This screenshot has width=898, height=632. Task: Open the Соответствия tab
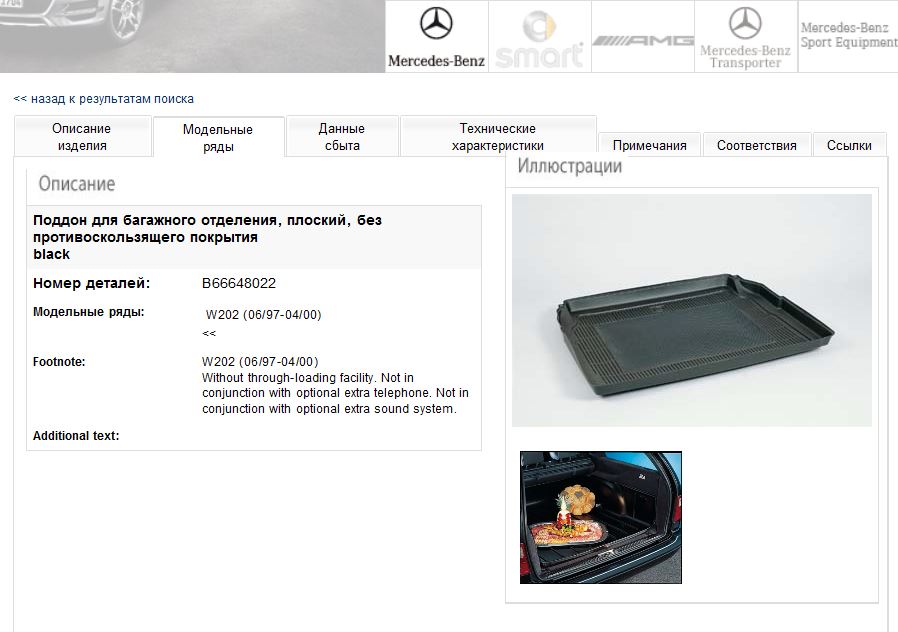click(757, 145)
